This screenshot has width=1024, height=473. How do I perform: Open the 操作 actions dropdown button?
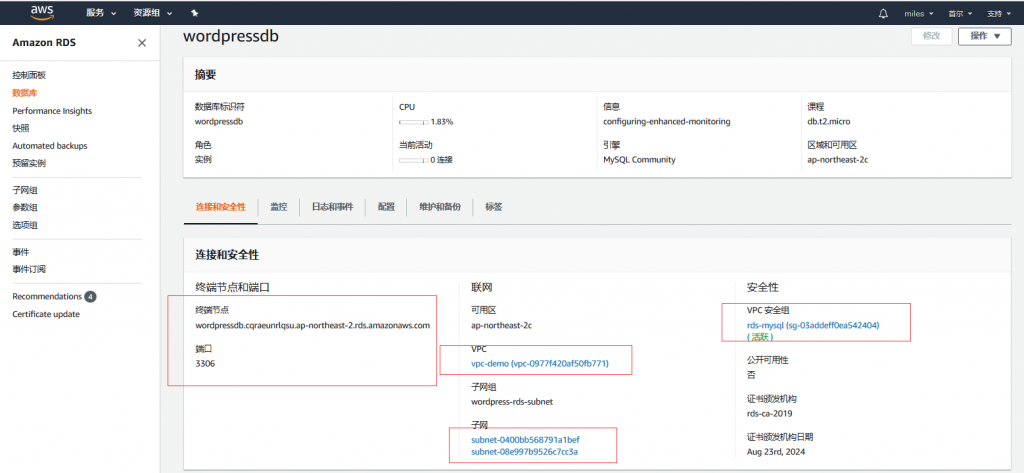coord(985,36)
